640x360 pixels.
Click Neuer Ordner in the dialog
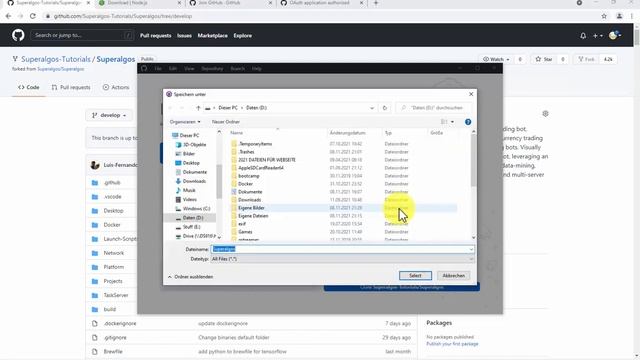pyautogui.click(x=226, y=122)
